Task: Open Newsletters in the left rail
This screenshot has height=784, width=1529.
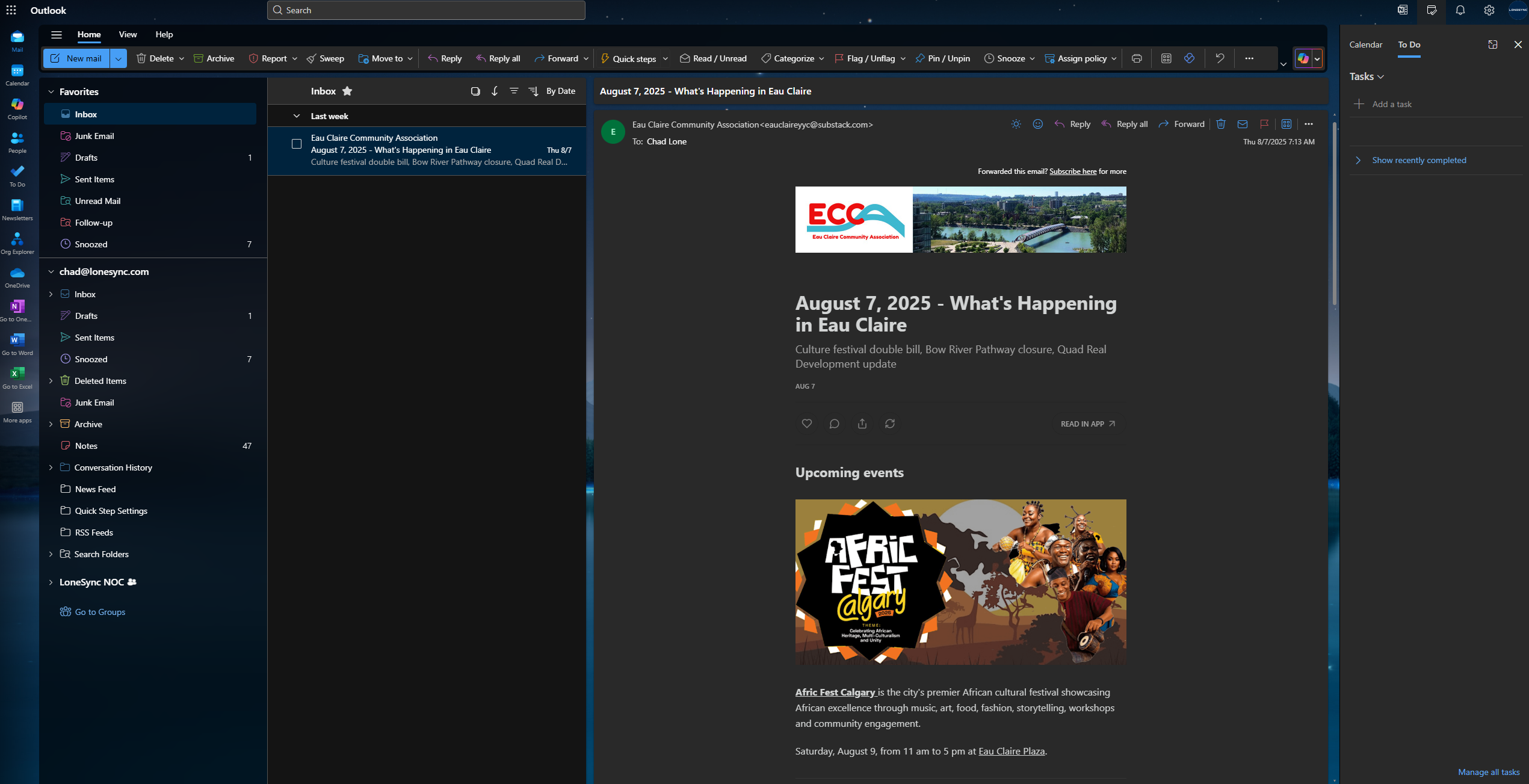Action: click(17, 209)
